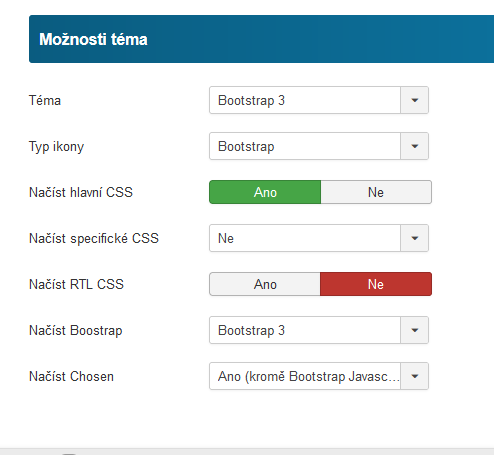Open Načíst specifické CSS select showing Ne
Viewport: 494px width, 455px height.
(319, 238)
